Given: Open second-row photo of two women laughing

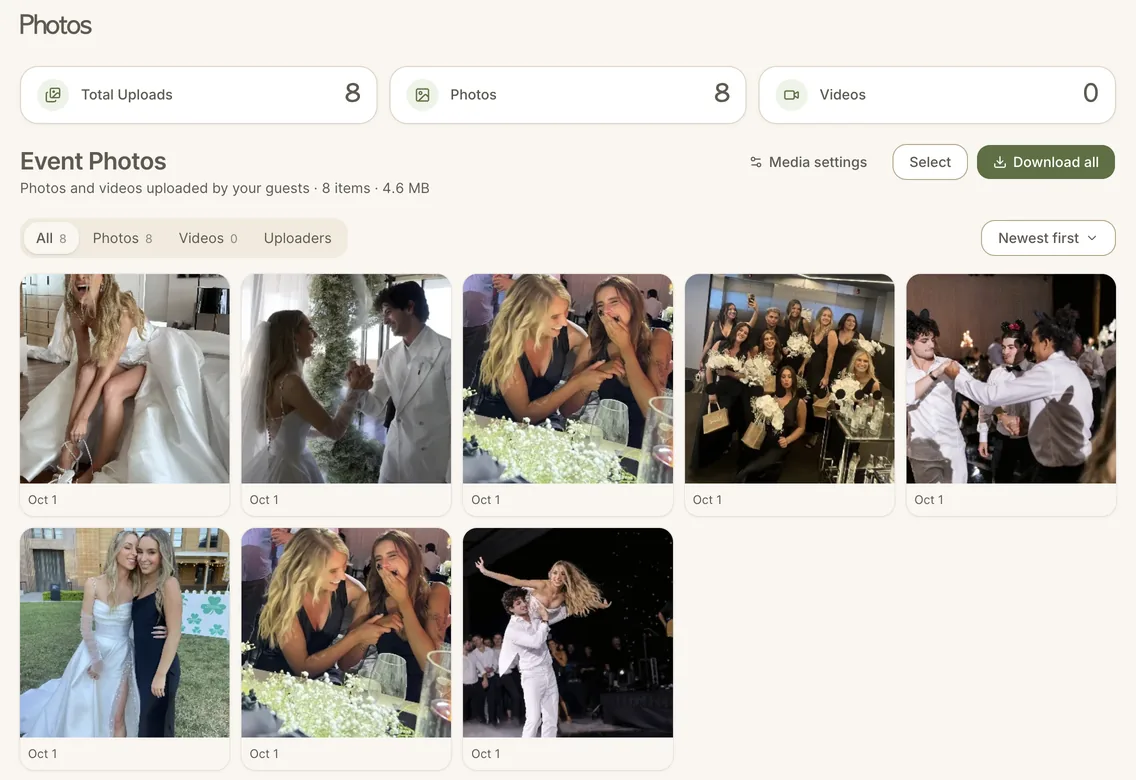Looking at the screenshot, I should tap(346, 632).
